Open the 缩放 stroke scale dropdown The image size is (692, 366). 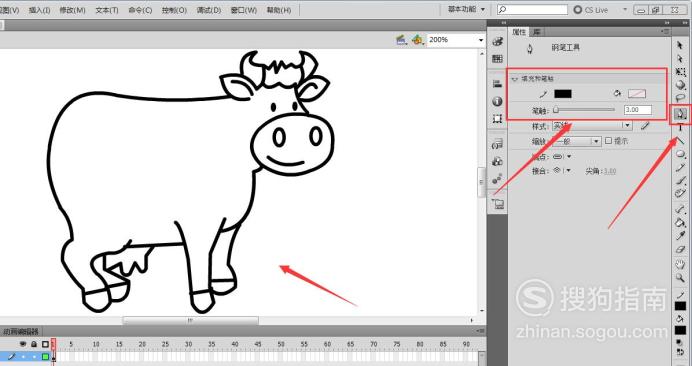pyautogui.click(x=577, y=141)
